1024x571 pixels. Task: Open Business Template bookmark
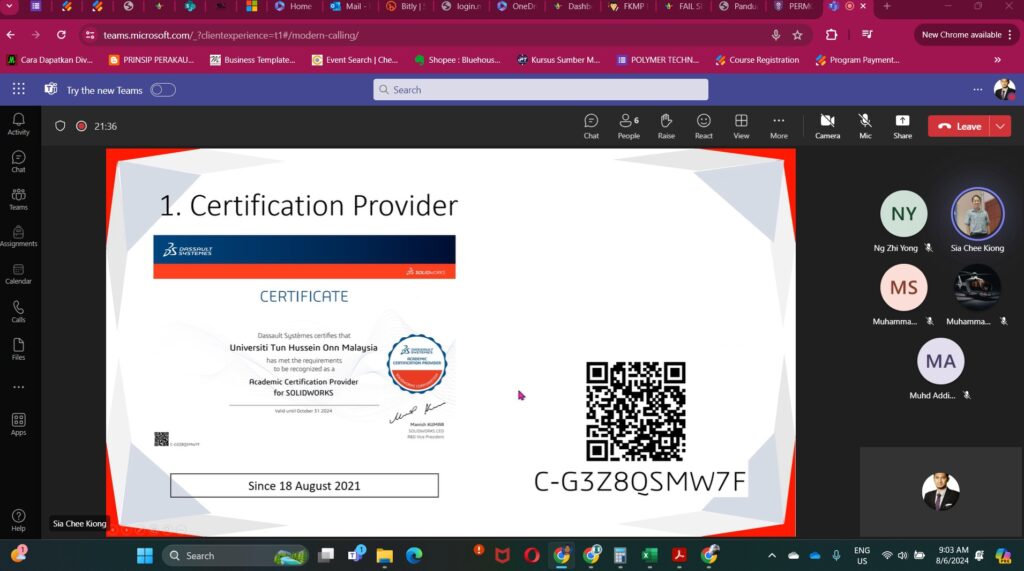[x=253, y=59]
